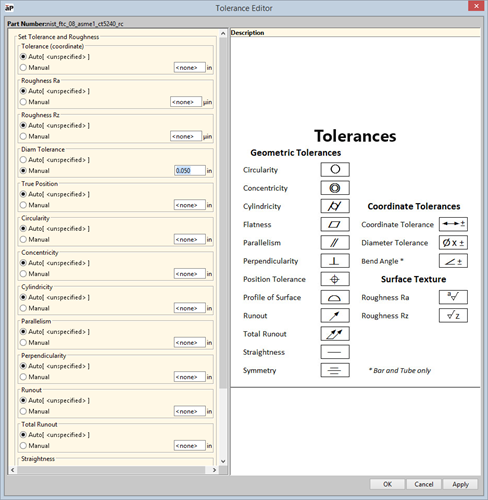This screenshot has width=488, height=500.
Task: Click the Diameter Tolerance symbol icon
Action: 453,242
